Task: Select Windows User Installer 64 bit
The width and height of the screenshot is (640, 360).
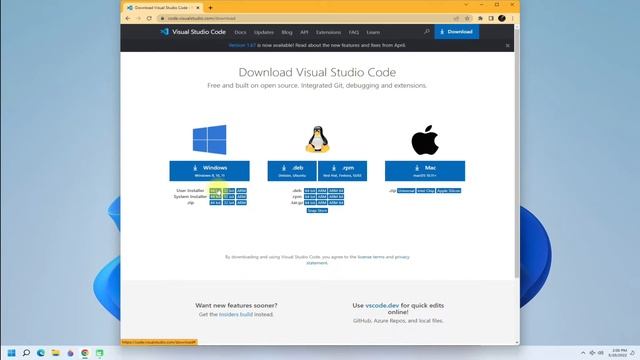Action: 215,191
